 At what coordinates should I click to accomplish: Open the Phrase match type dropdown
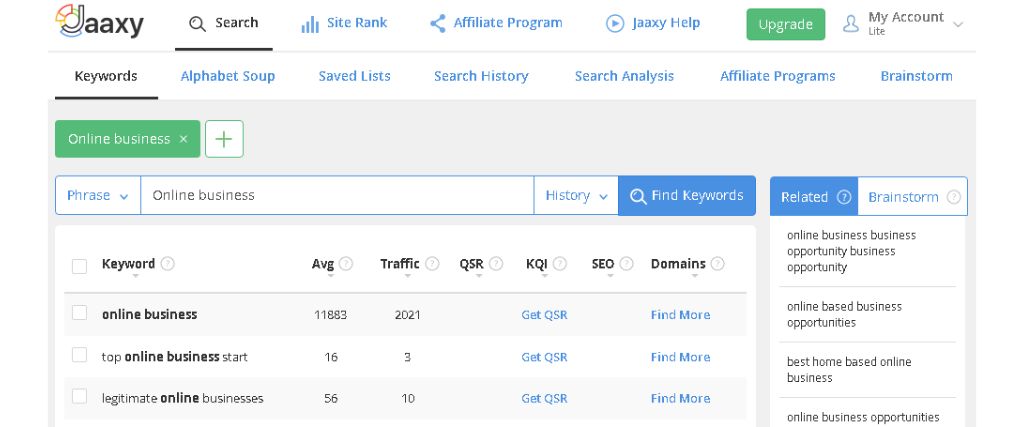pyautogui.click(x=98, y=195)
